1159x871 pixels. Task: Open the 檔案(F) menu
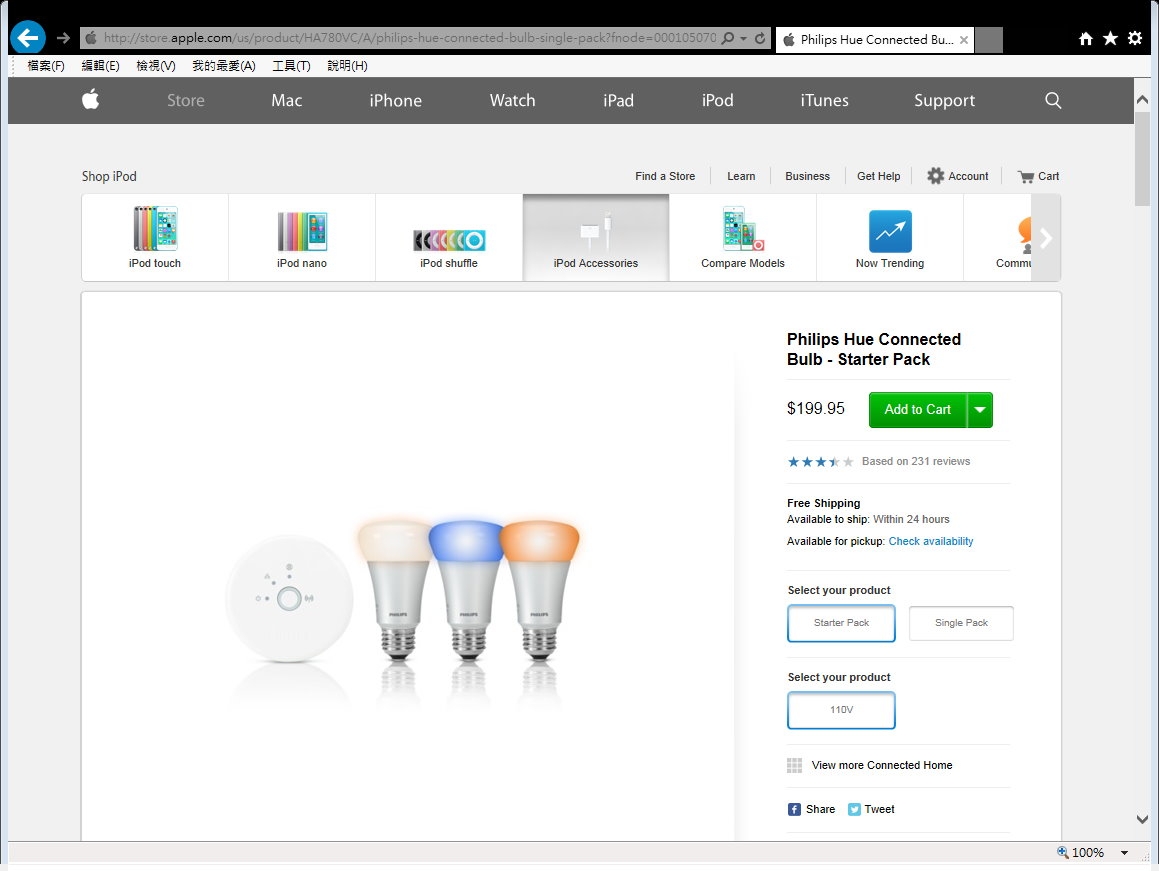click(x=46, y=66)
